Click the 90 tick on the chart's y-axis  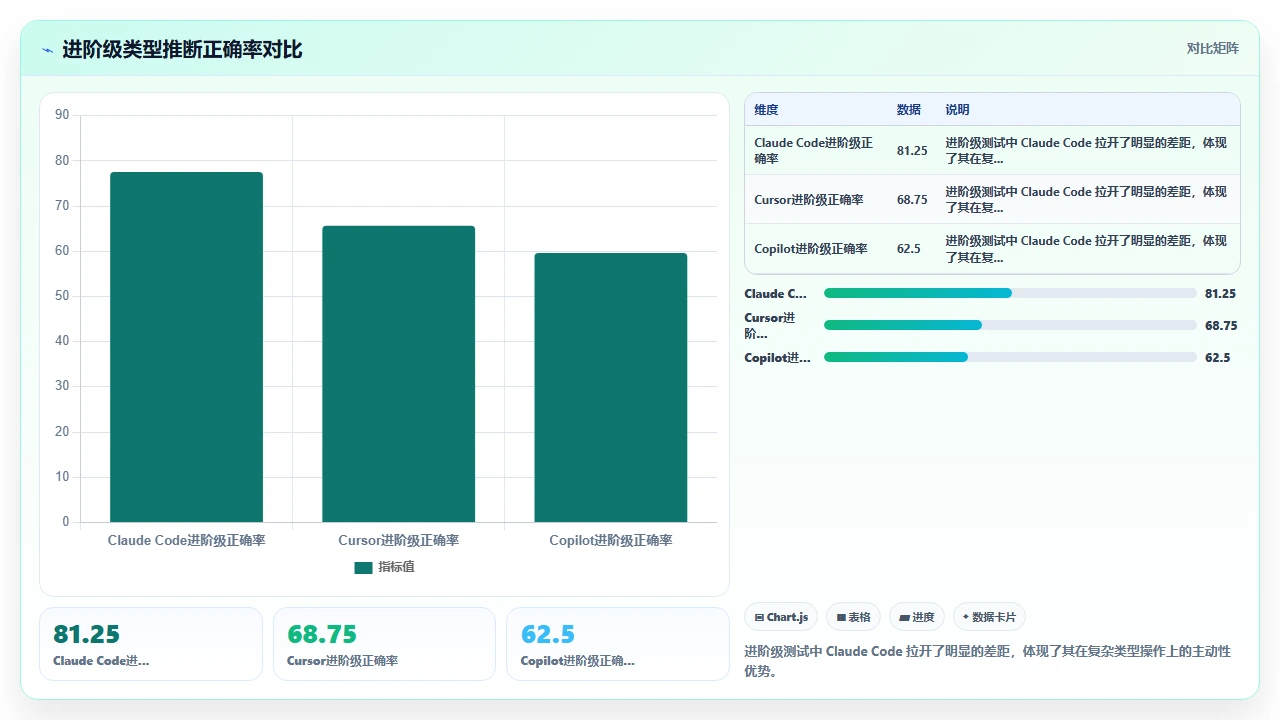point(62,115)
